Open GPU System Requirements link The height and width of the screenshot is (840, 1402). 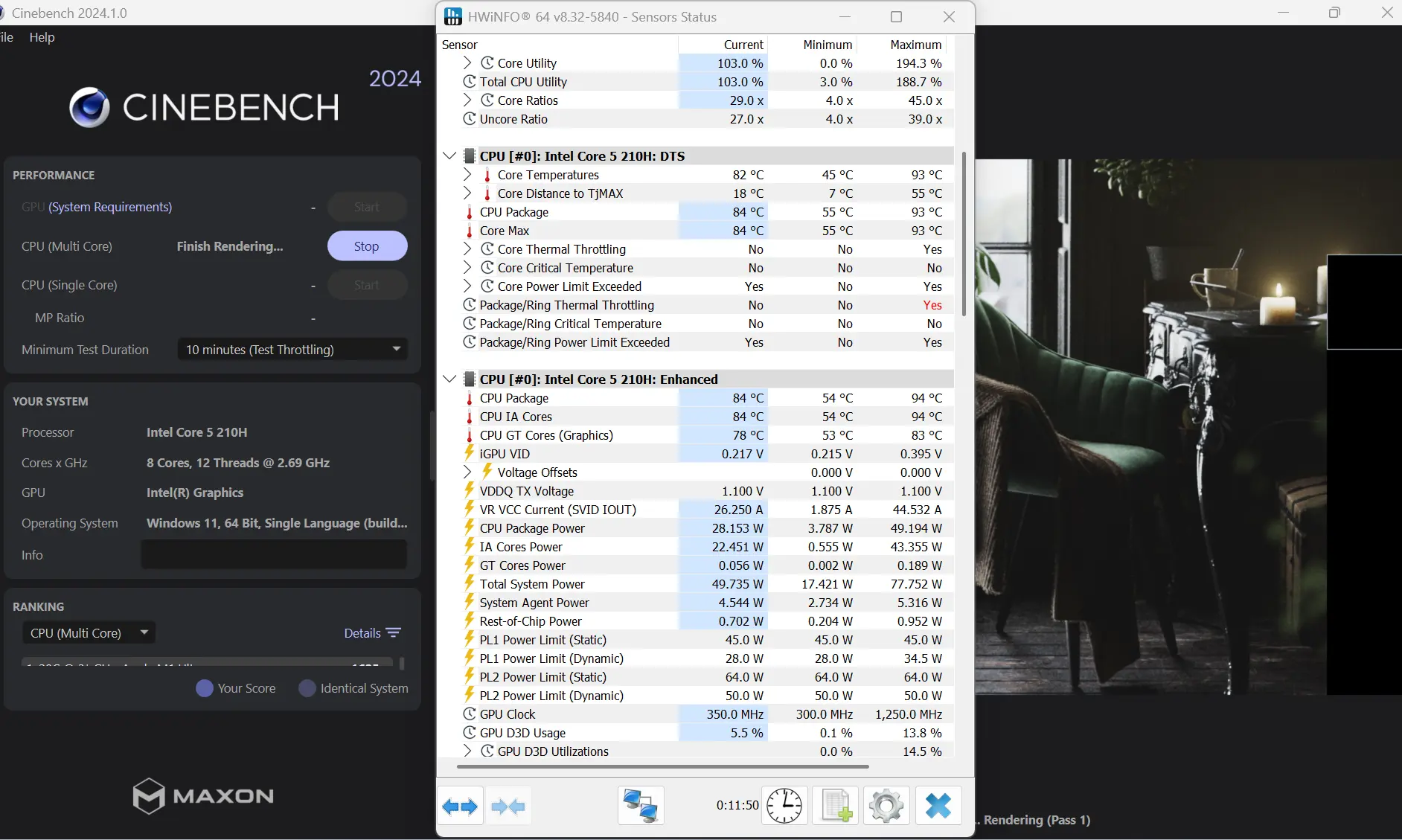[x=110, y=207]
